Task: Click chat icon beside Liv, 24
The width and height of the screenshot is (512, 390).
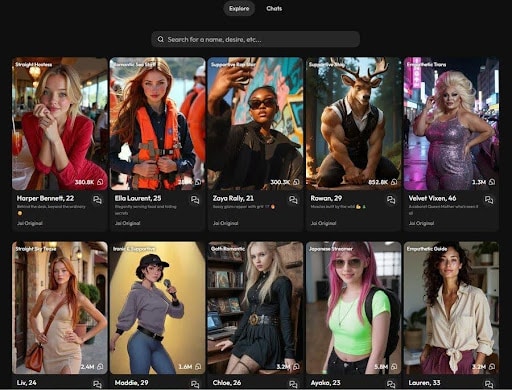Action: (x=97, y=384)
